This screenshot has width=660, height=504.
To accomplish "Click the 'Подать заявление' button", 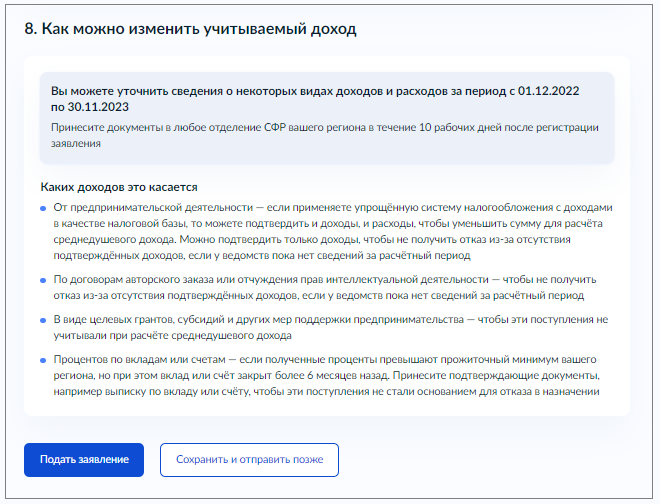I will [x=84, y=460].
